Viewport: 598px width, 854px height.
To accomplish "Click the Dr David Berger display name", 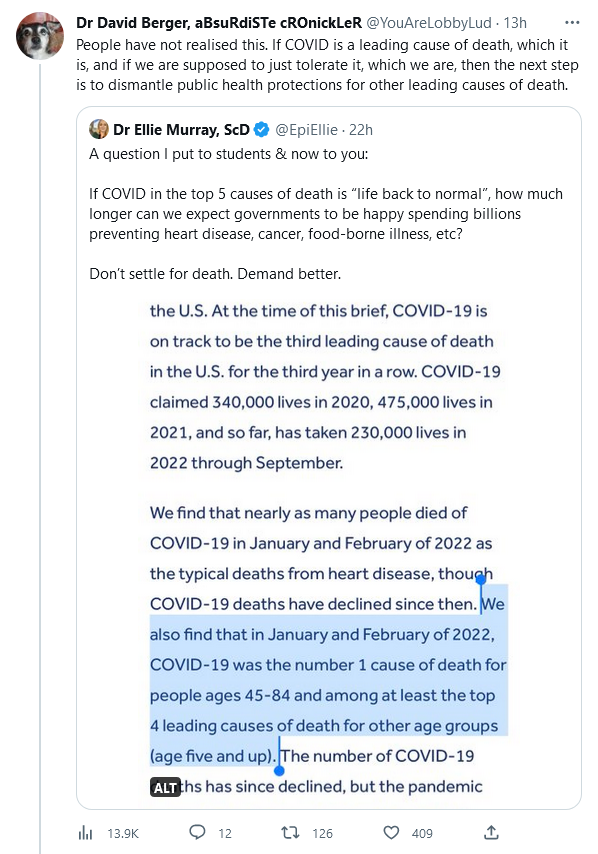I will pyautogui.click(x=219, y=23).
